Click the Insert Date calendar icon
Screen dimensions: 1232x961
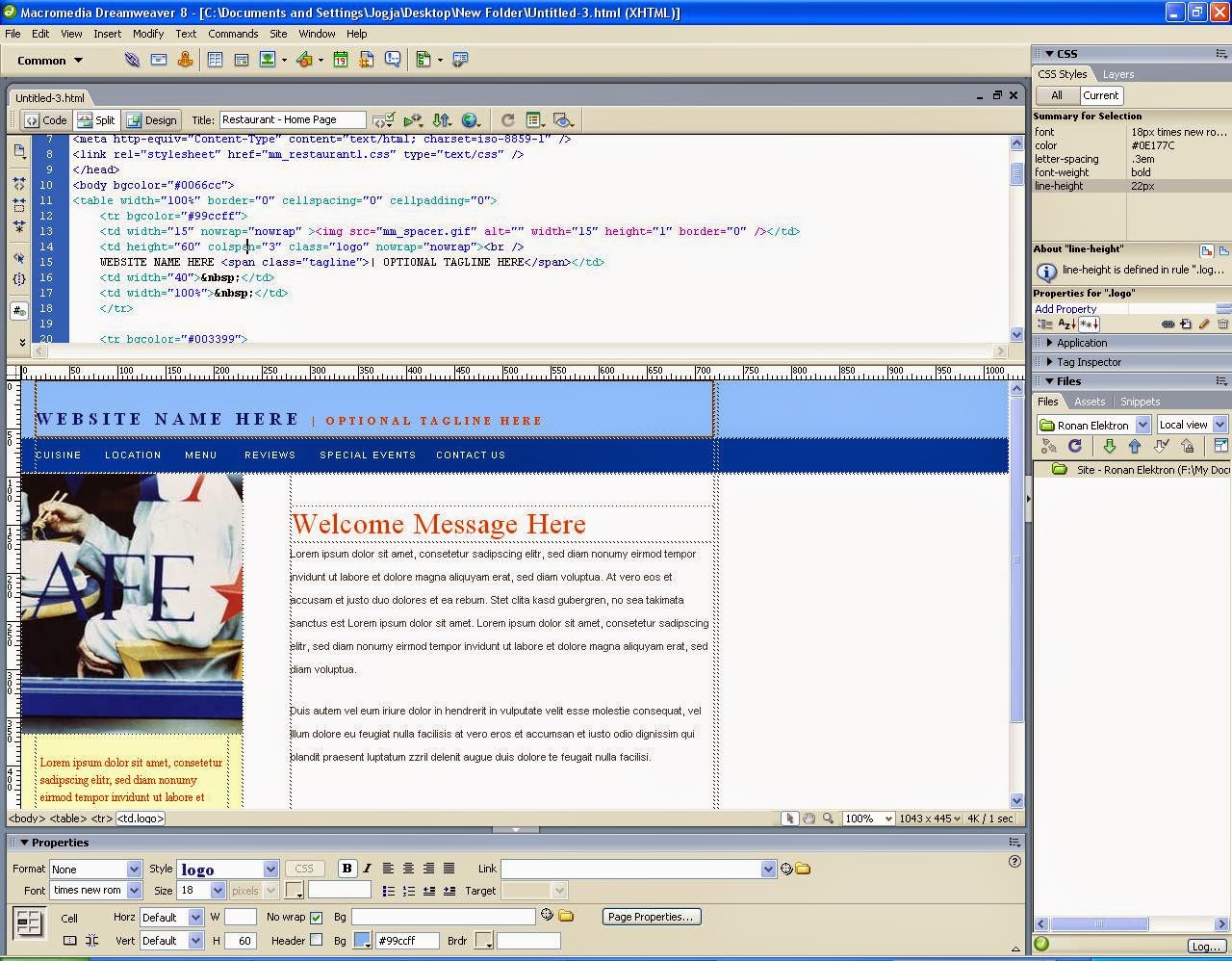tap(341, 60)
